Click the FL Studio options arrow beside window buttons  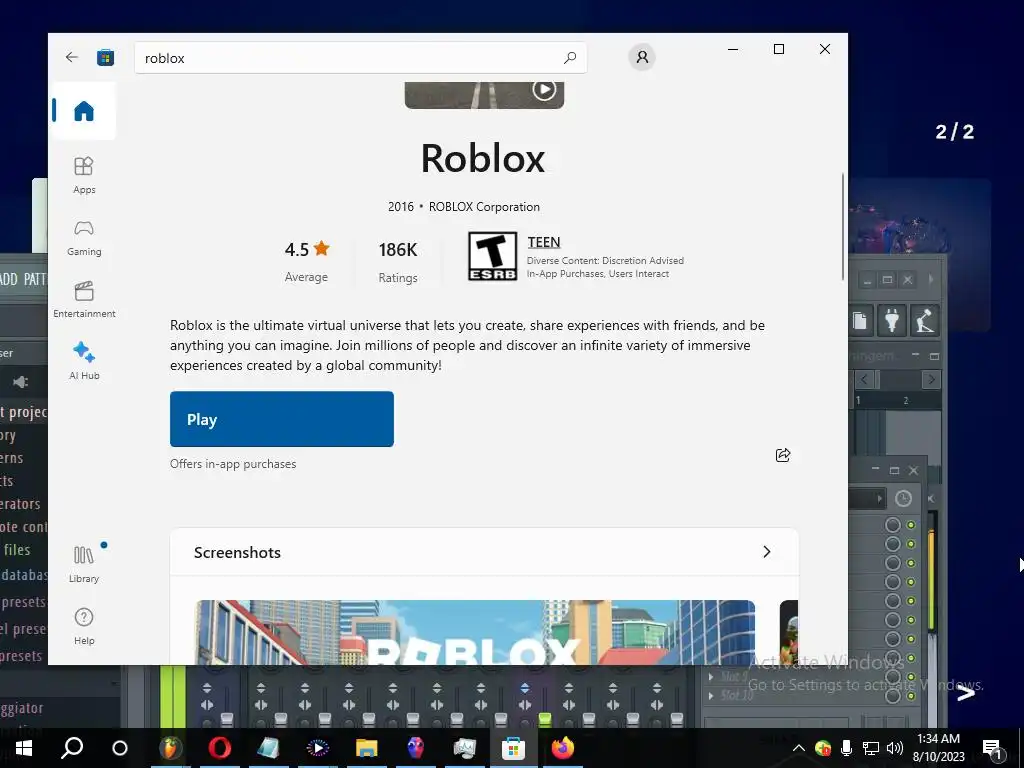coord(931,280)
